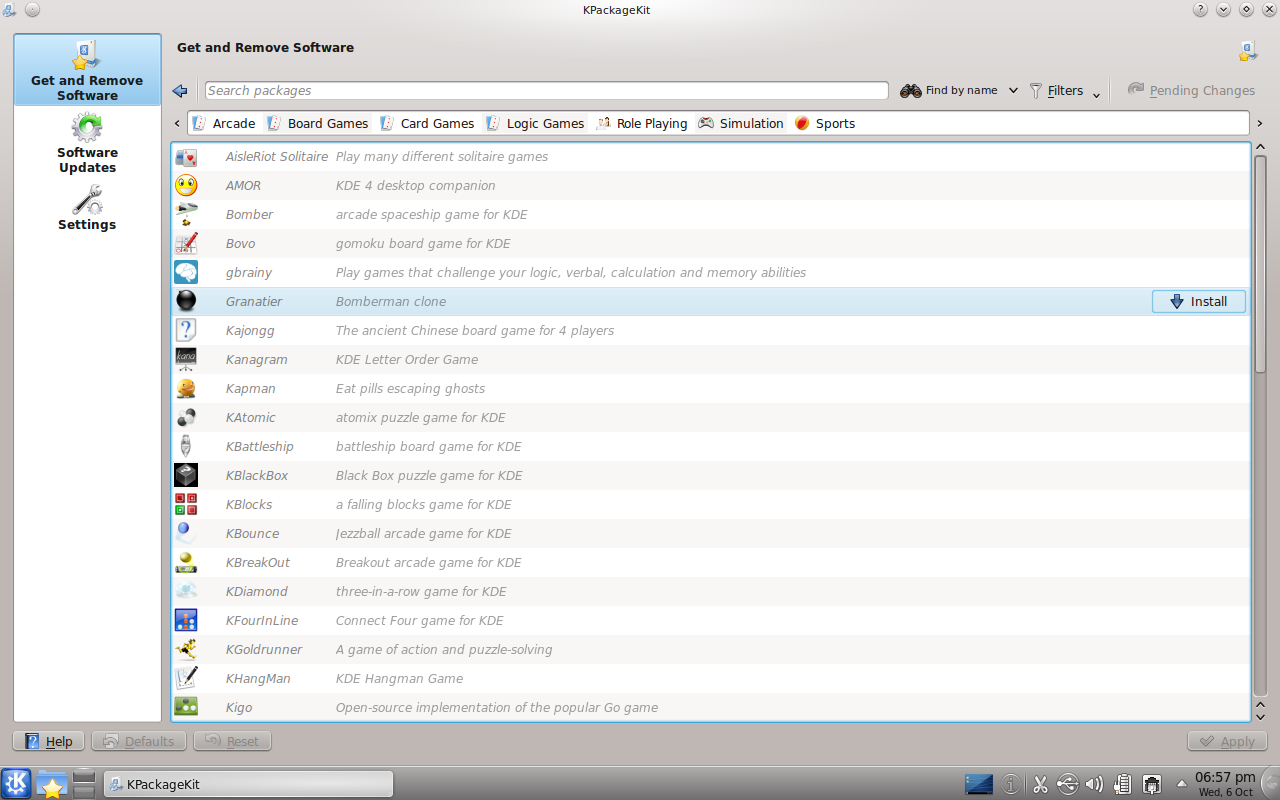Viewport: 1280px width, 800px height.
Task: Open Software Updates section
Action: tap(87, 143)
